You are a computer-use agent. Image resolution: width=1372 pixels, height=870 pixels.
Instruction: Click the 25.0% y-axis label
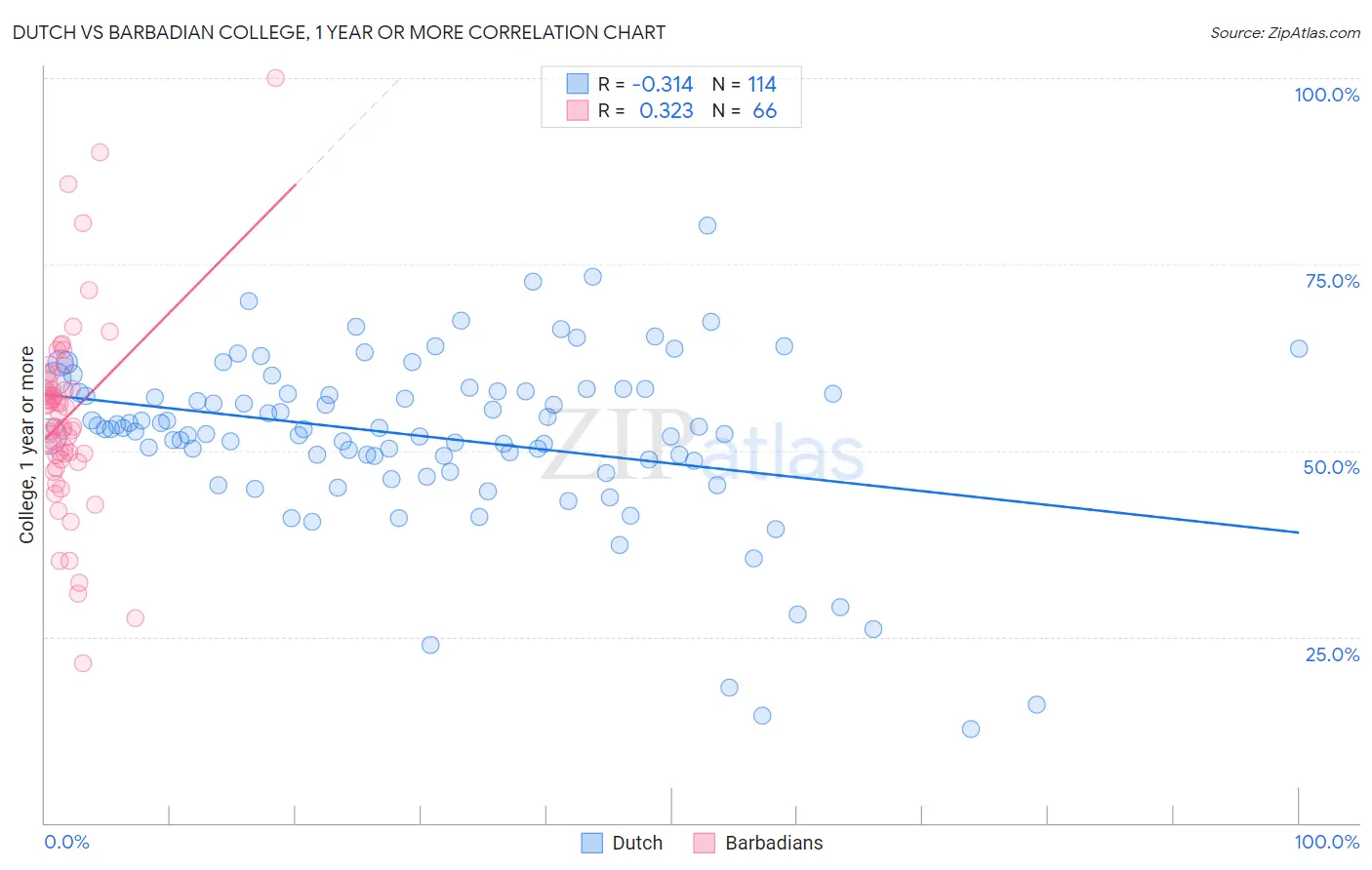pos(1332,654)
